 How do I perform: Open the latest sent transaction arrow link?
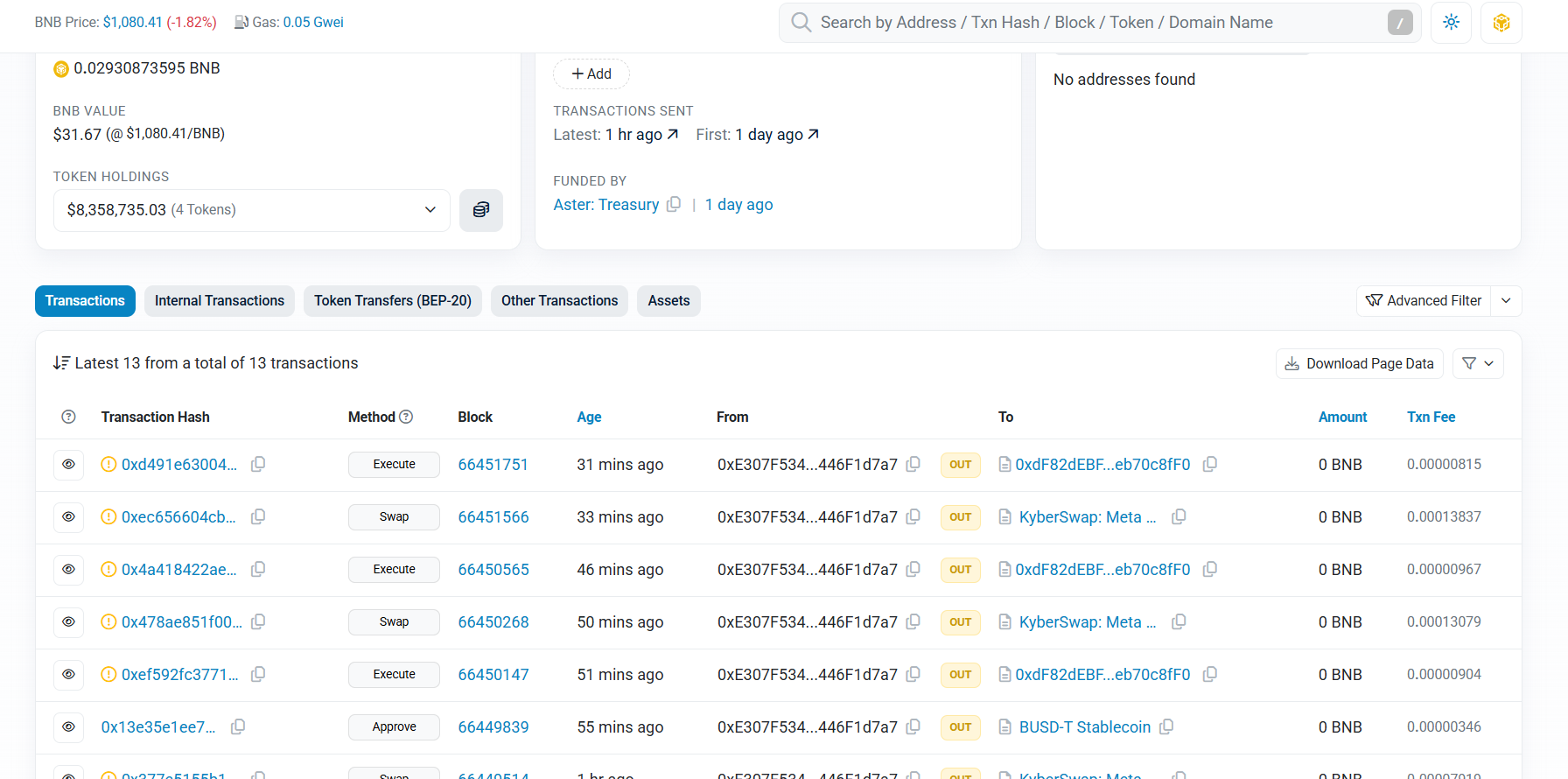[x=672, y=135]
